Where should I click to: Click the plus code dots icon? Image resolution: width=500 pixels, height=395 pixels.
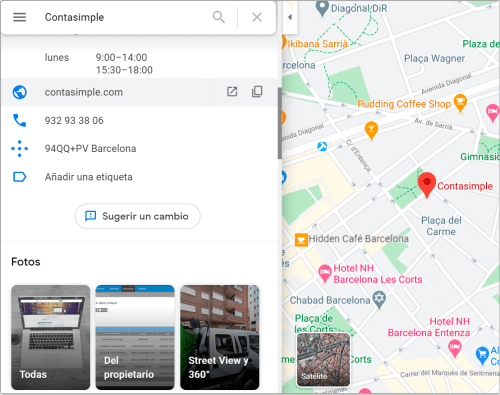coord(20,149)
